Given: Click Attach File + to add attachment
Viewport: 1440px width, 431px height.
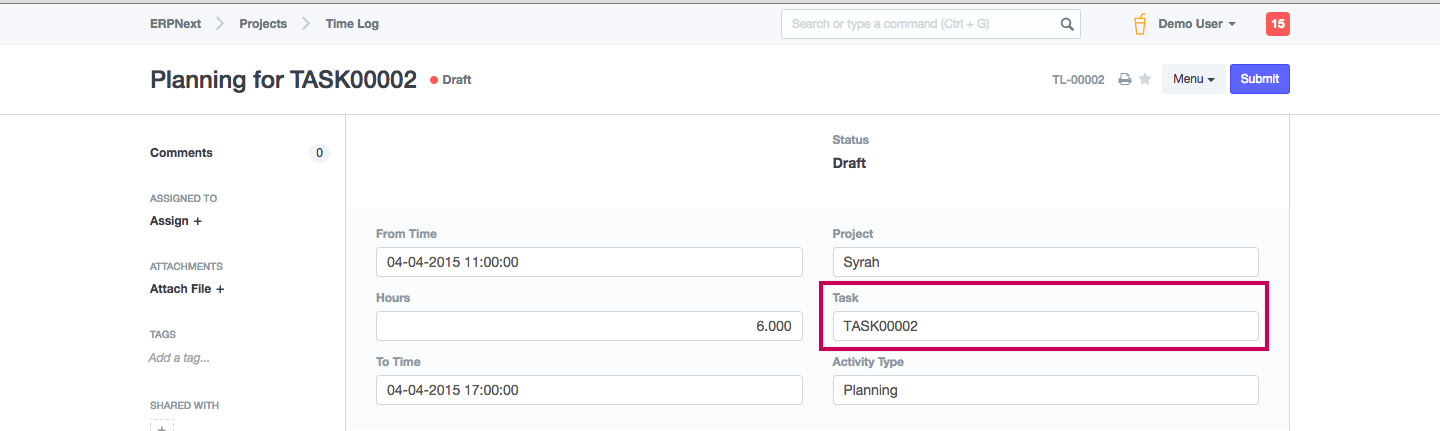Looking at the screenshot, I should [x=187, y=289].
